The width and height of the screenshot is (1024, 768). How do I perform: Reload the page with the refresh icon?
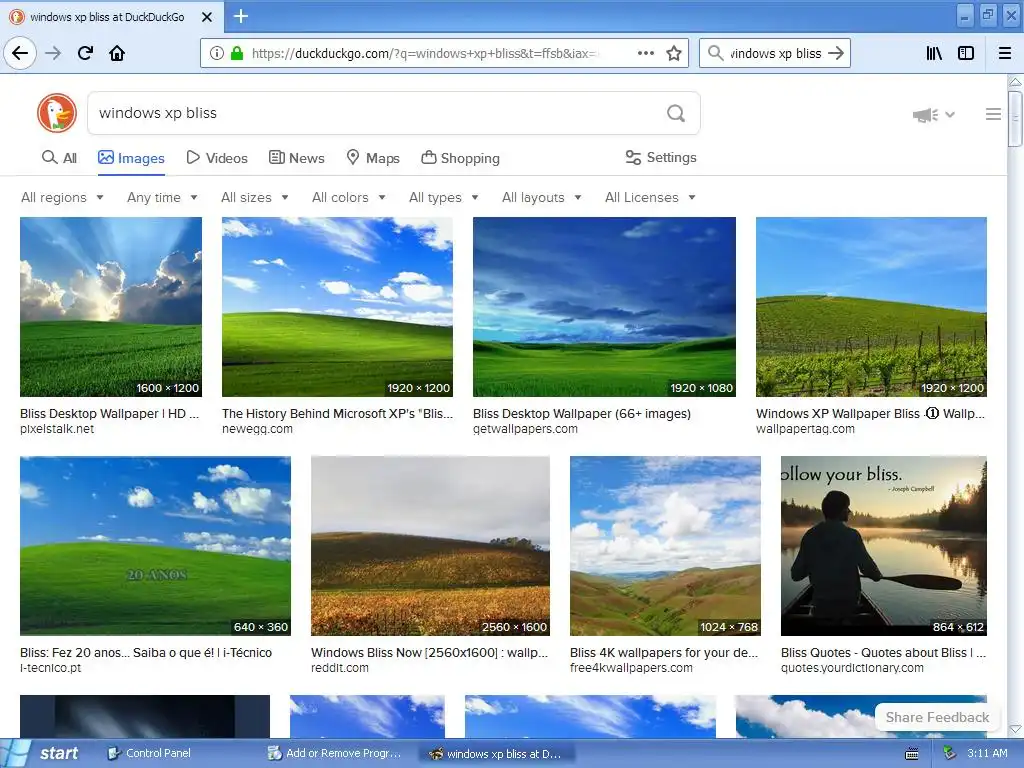(85, 53)
